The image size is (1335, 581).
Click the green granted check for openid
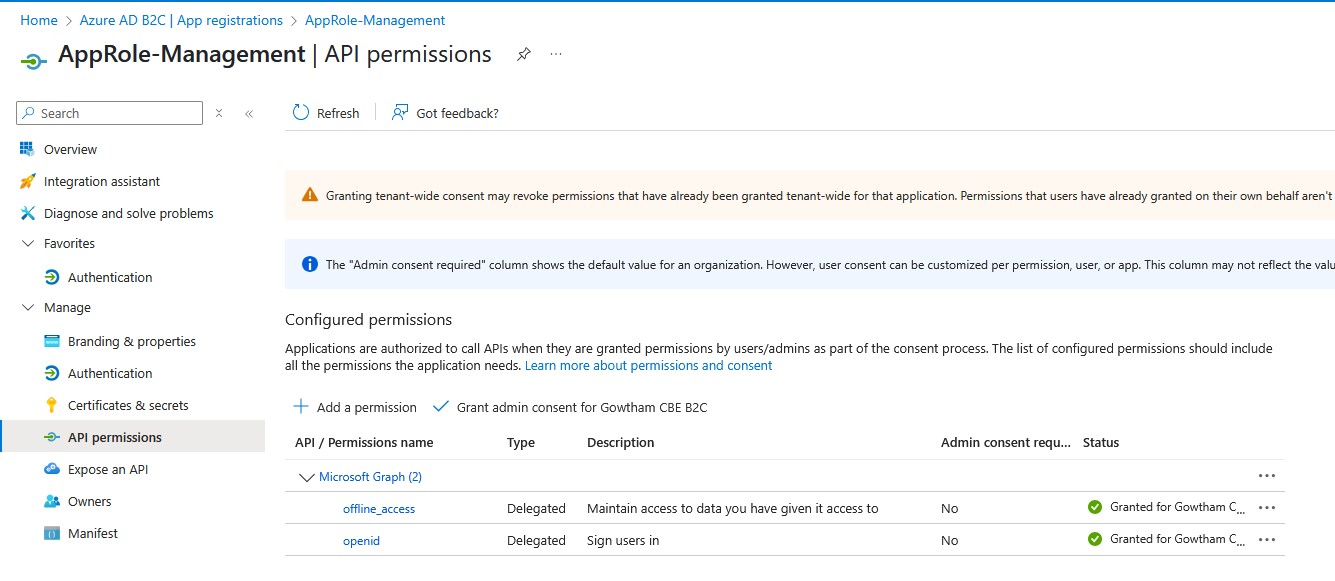coord(1095,539)
